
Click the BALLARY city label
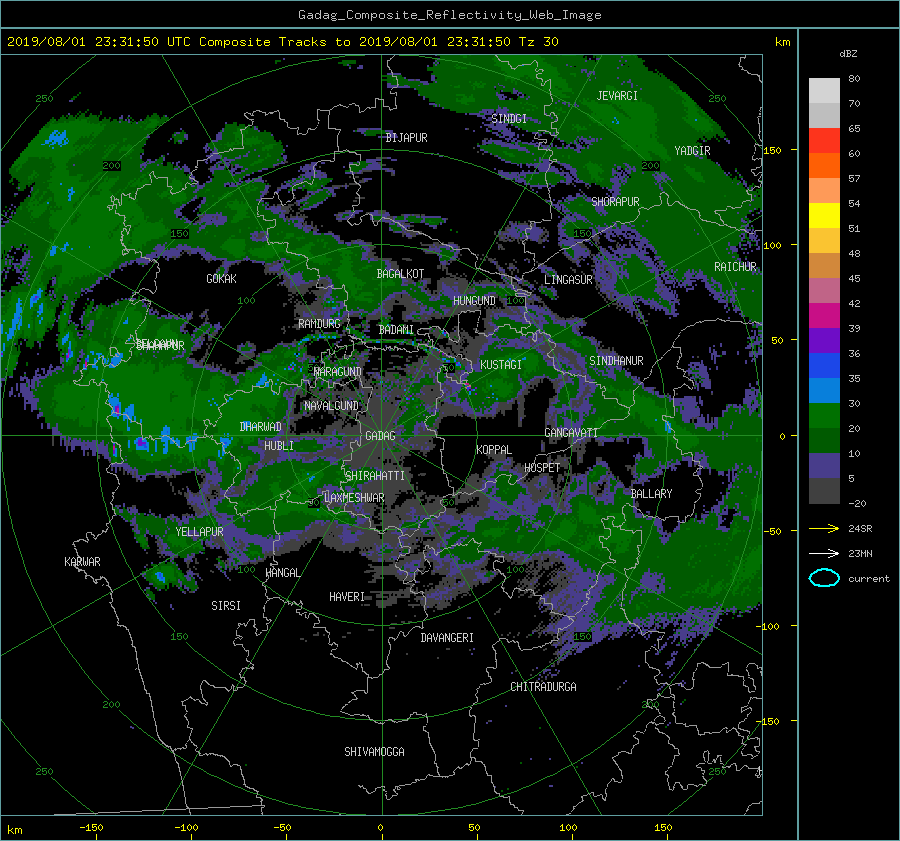tap(651, 494)
